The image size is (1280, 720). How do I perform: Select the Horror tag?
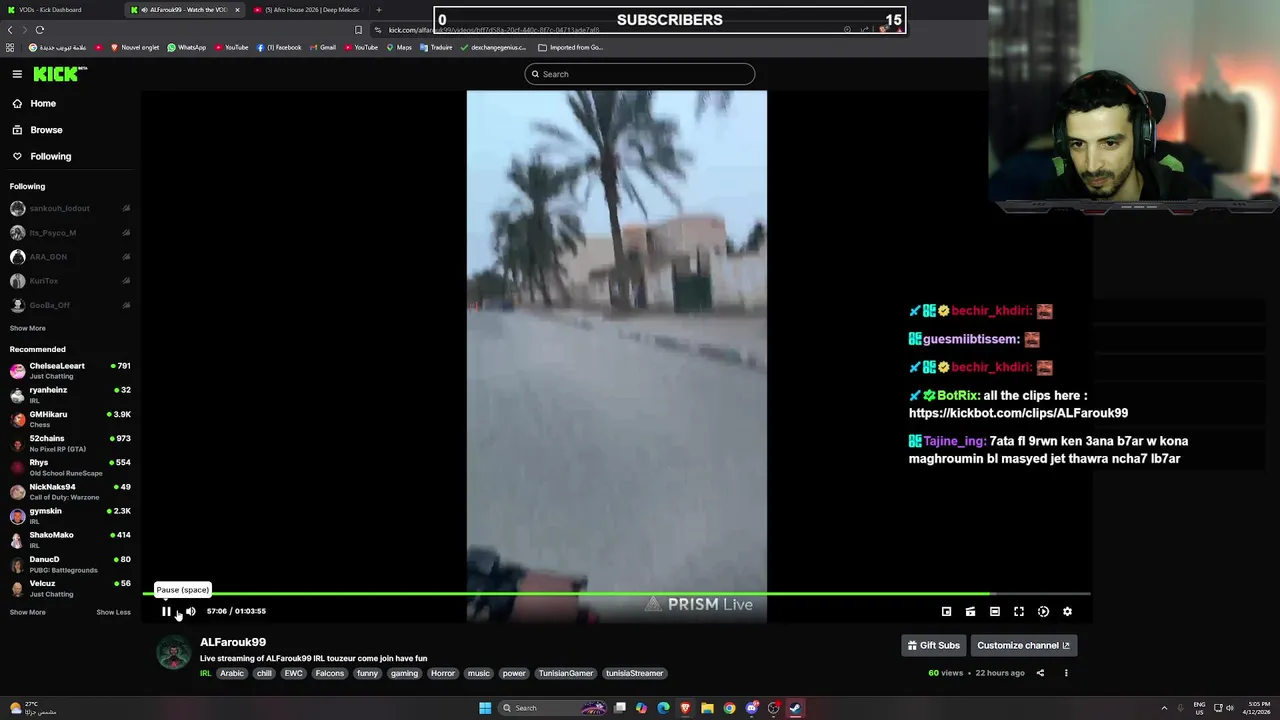point(443,673)
